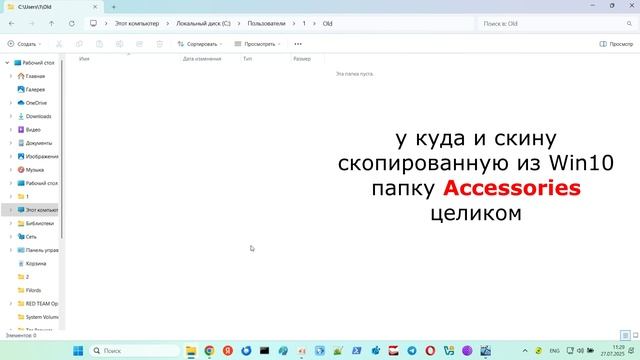Click the taskbar Поиск search box

135,351
